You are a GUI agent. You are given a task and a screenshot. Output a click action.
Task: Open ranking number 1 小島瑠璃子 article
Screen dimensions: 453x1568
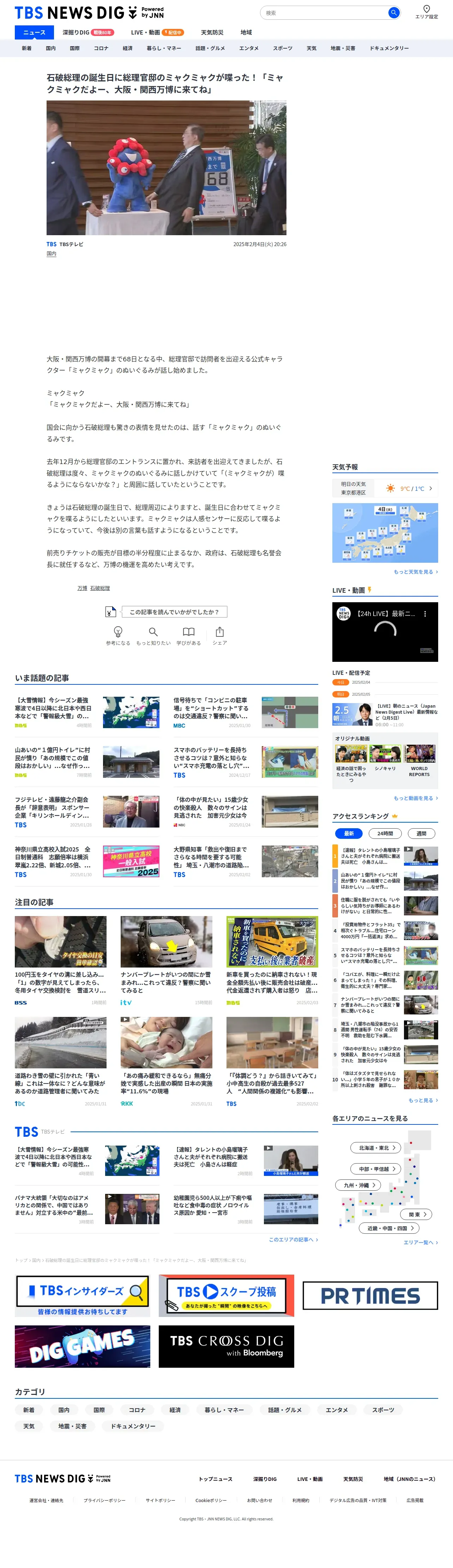coord(385,856)
